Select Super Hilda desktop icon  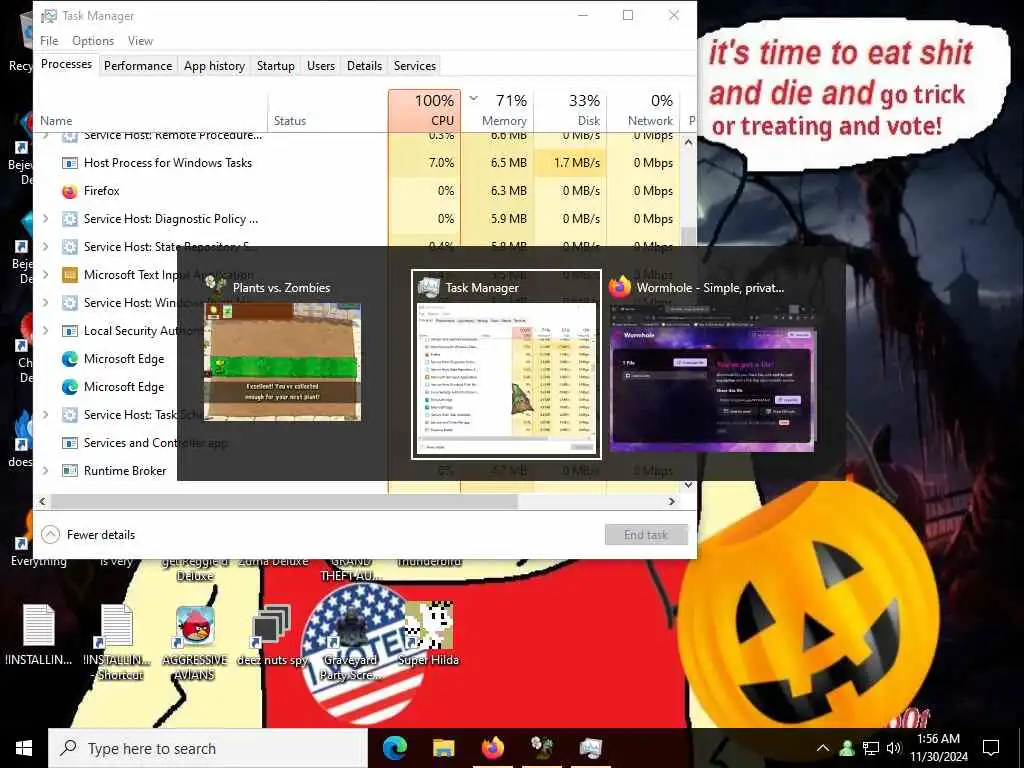(428, 635)
